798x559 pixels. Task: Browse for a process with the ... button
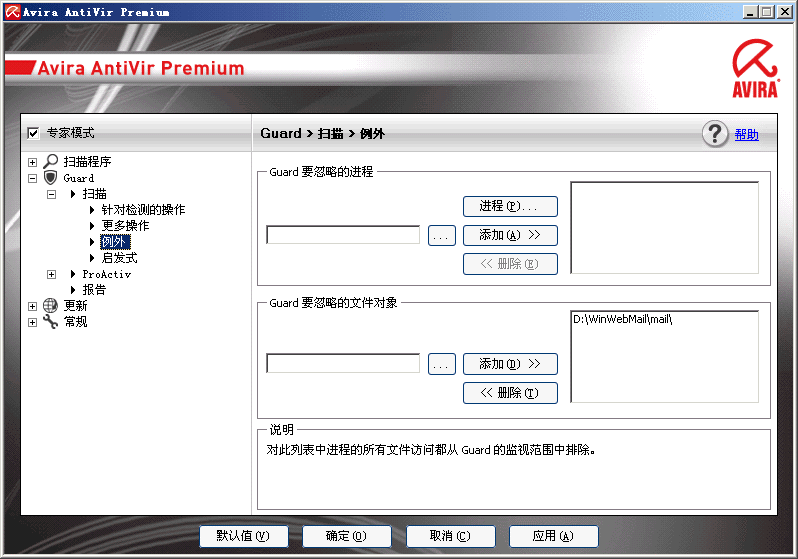(441, 236)
